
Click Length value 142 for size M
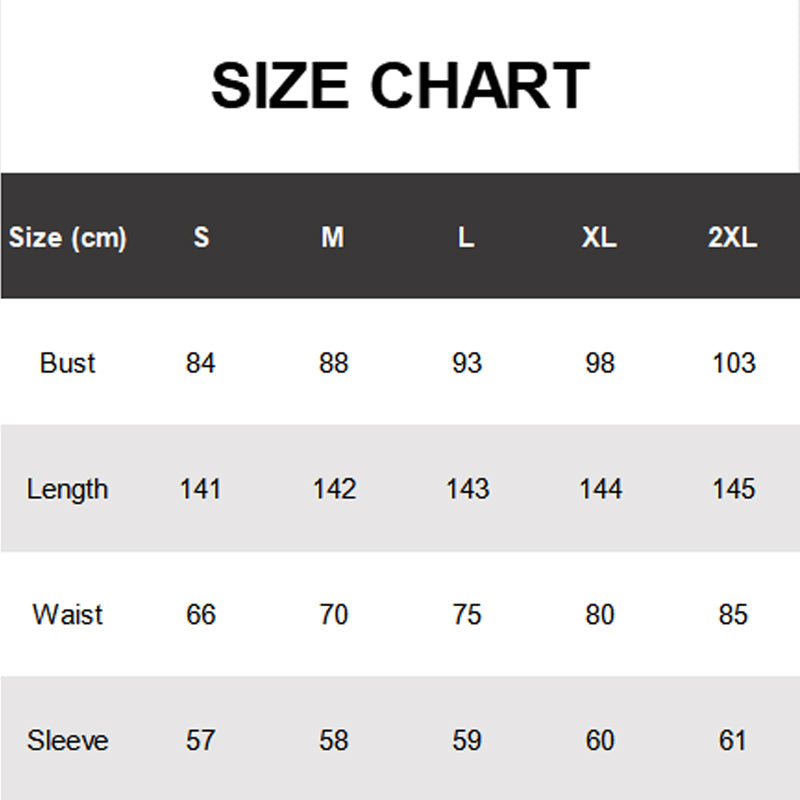(x=333, y=489)
